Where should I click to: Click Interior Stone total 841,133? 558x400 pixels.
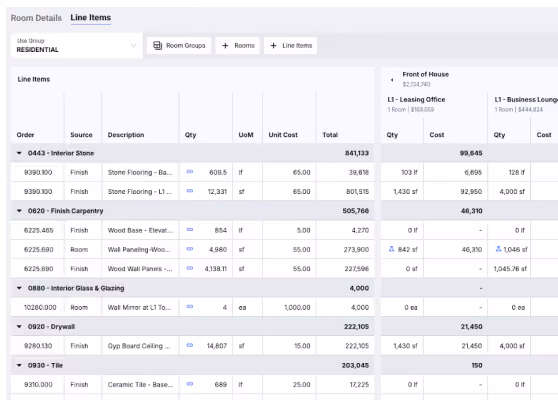tap(357, 153)
